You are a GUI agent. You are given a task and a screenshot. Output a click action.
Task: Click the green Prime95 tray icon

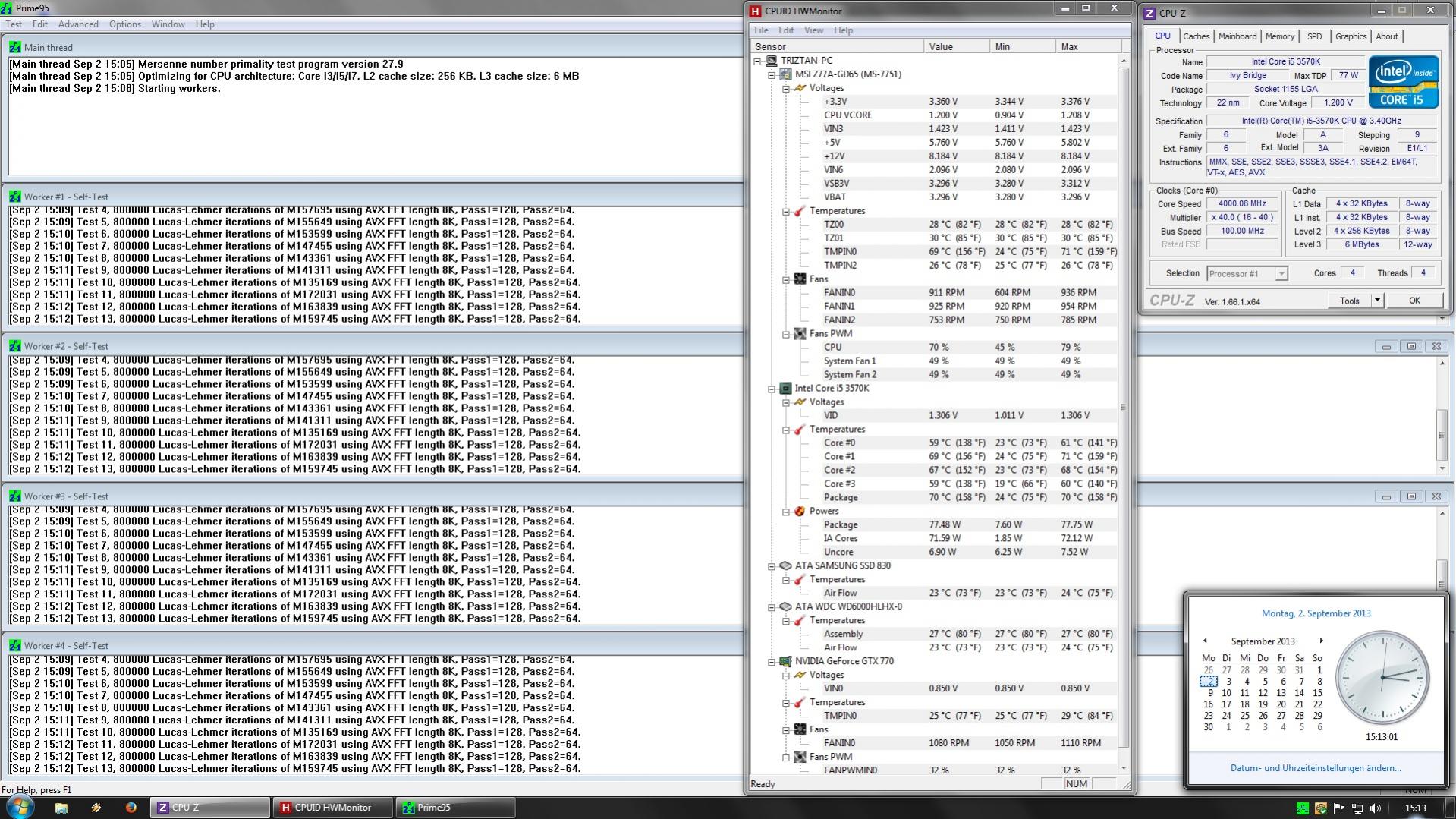coord(1302,808)
